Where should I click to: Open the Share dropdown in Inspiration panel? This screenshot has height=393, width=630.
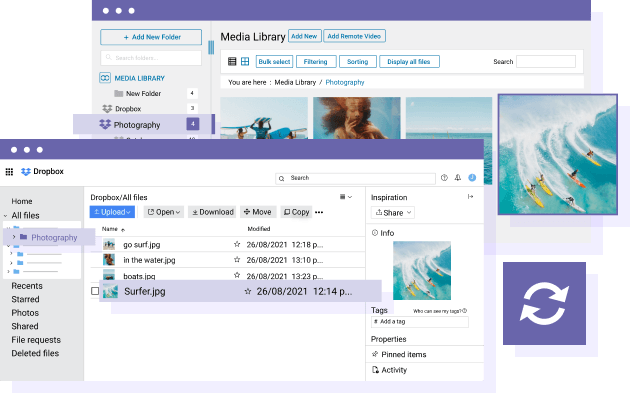(393, 213)
